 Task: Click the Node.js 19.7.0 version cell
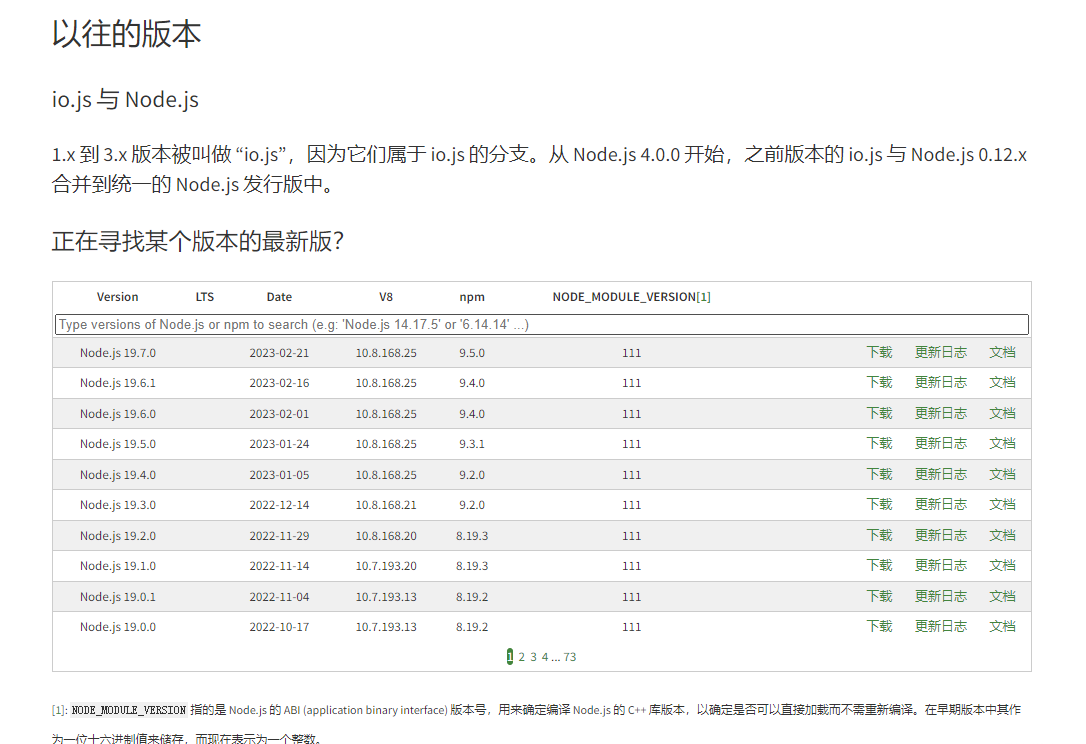tap(118, 353)
